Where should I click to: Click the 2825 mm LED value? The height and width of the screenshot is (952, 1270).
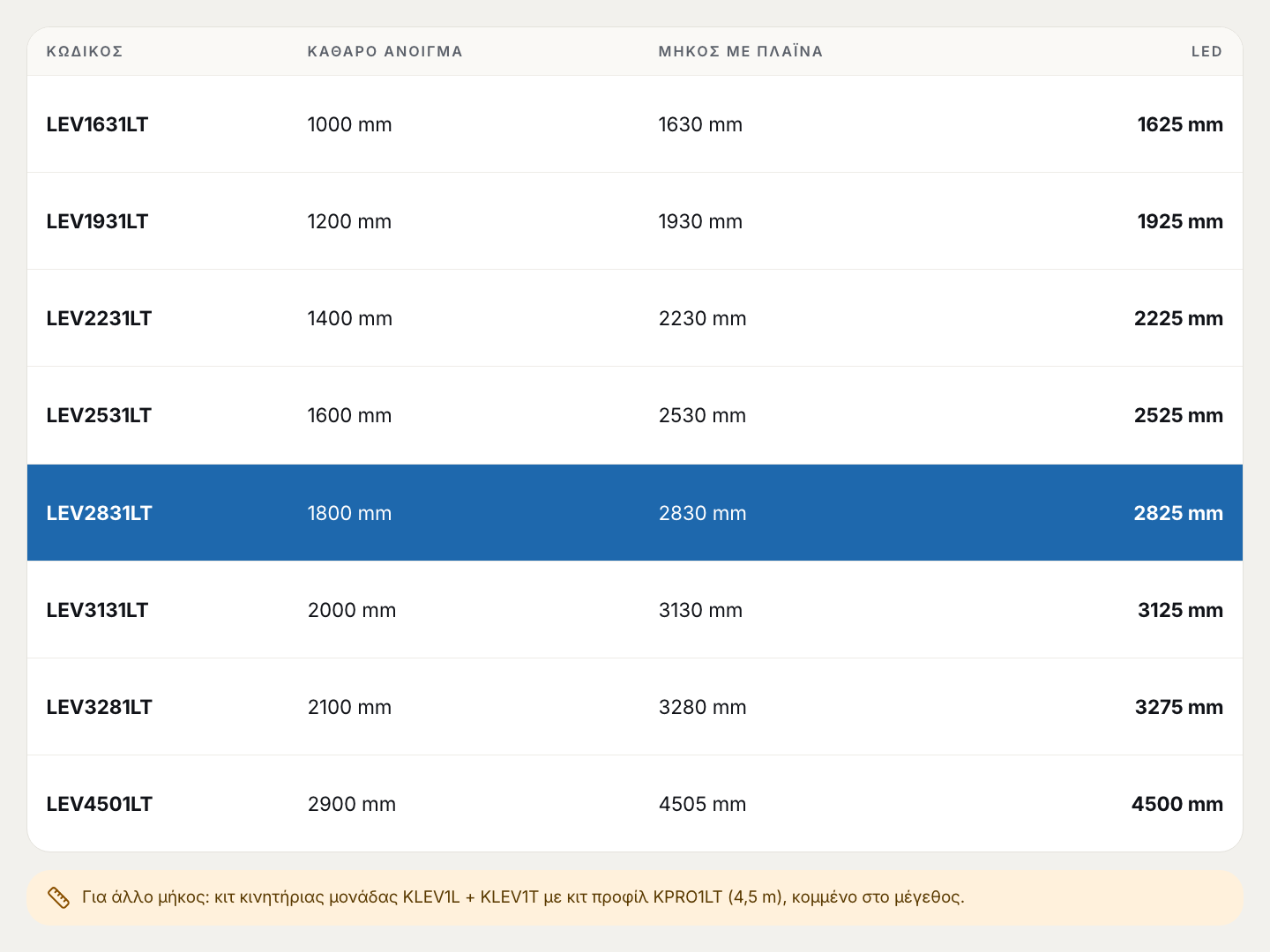(x=1178, y=513)
